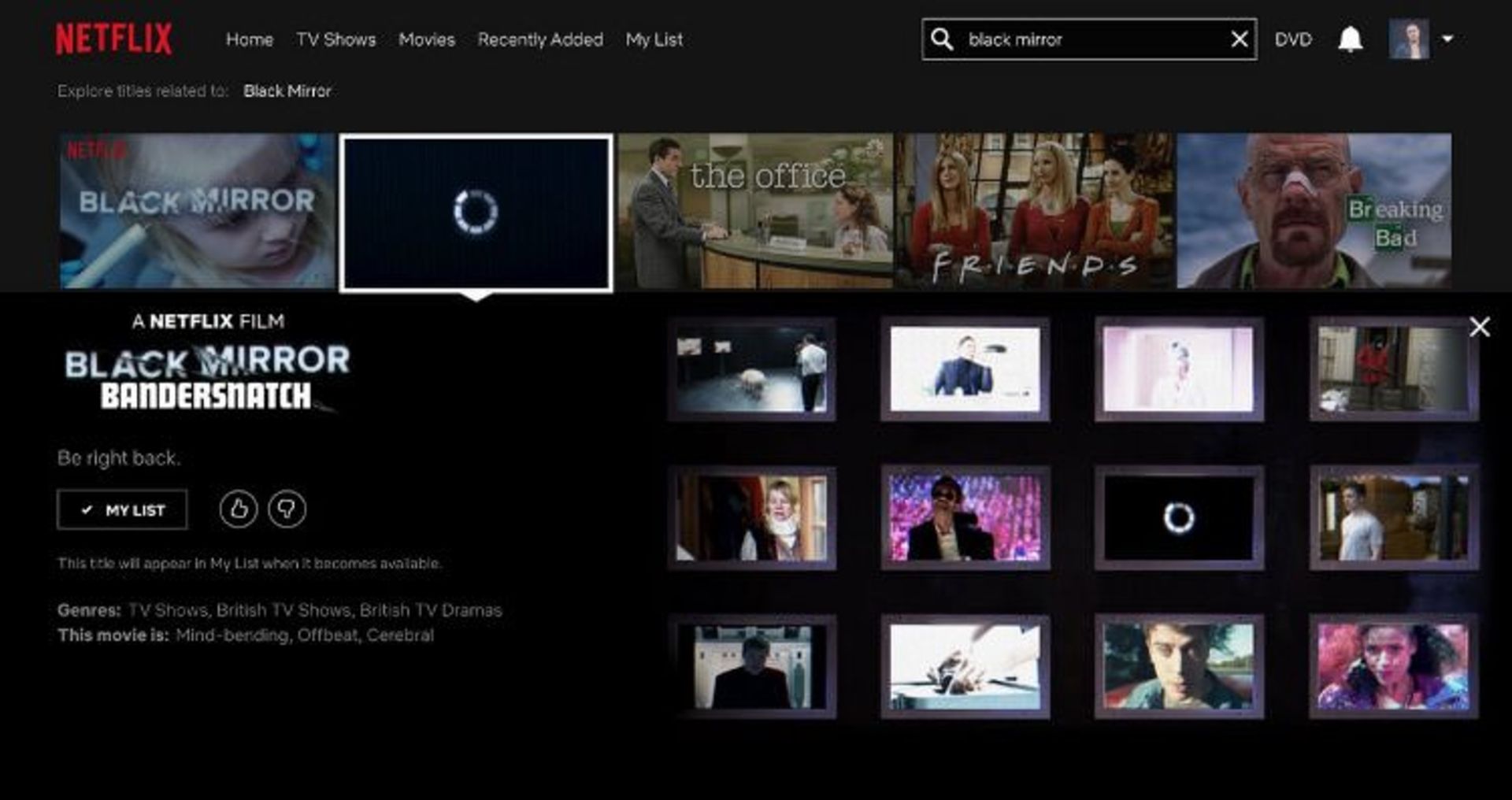Select the Black Mirror series card

pyautogui.click(x=197, y=211)
